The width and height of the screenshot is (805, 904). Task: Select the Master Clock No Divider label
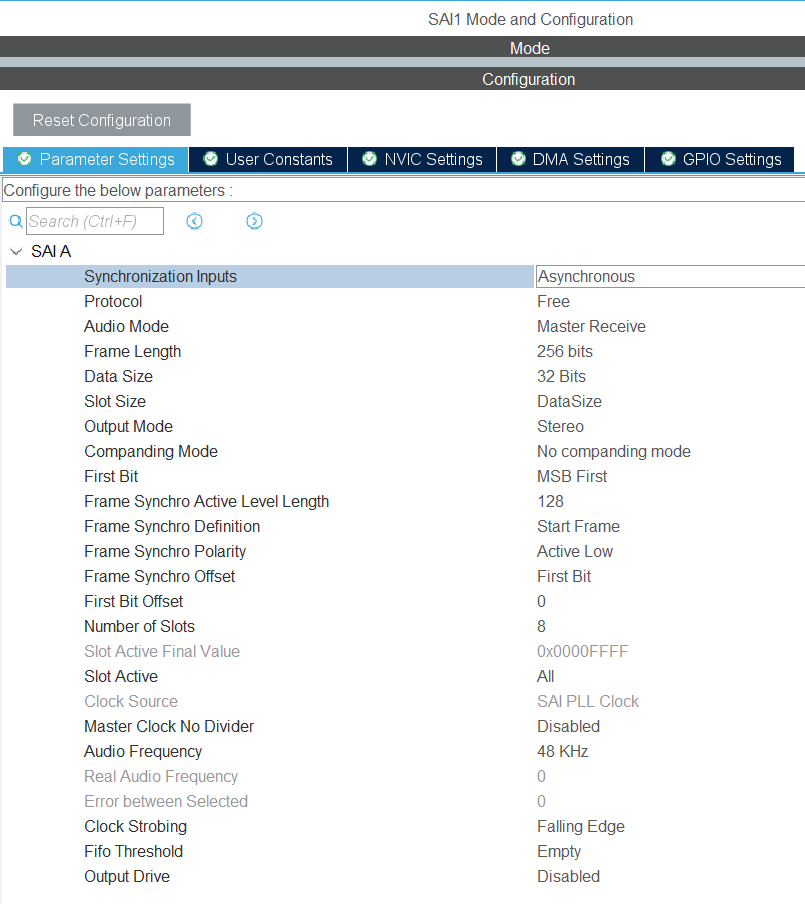click(169, 726)
